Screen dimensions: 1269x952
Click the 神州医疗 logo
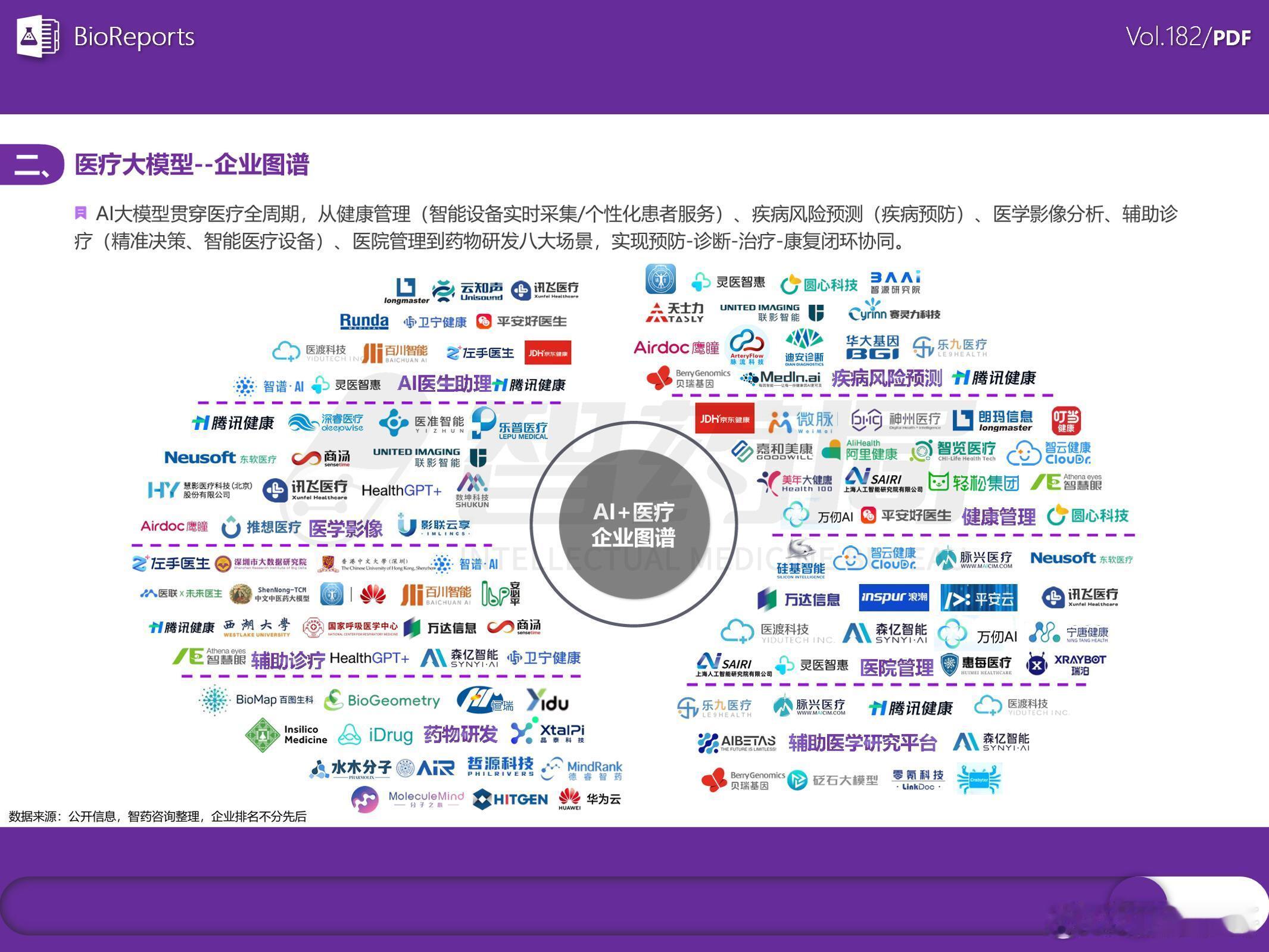[x=896, y=420]
